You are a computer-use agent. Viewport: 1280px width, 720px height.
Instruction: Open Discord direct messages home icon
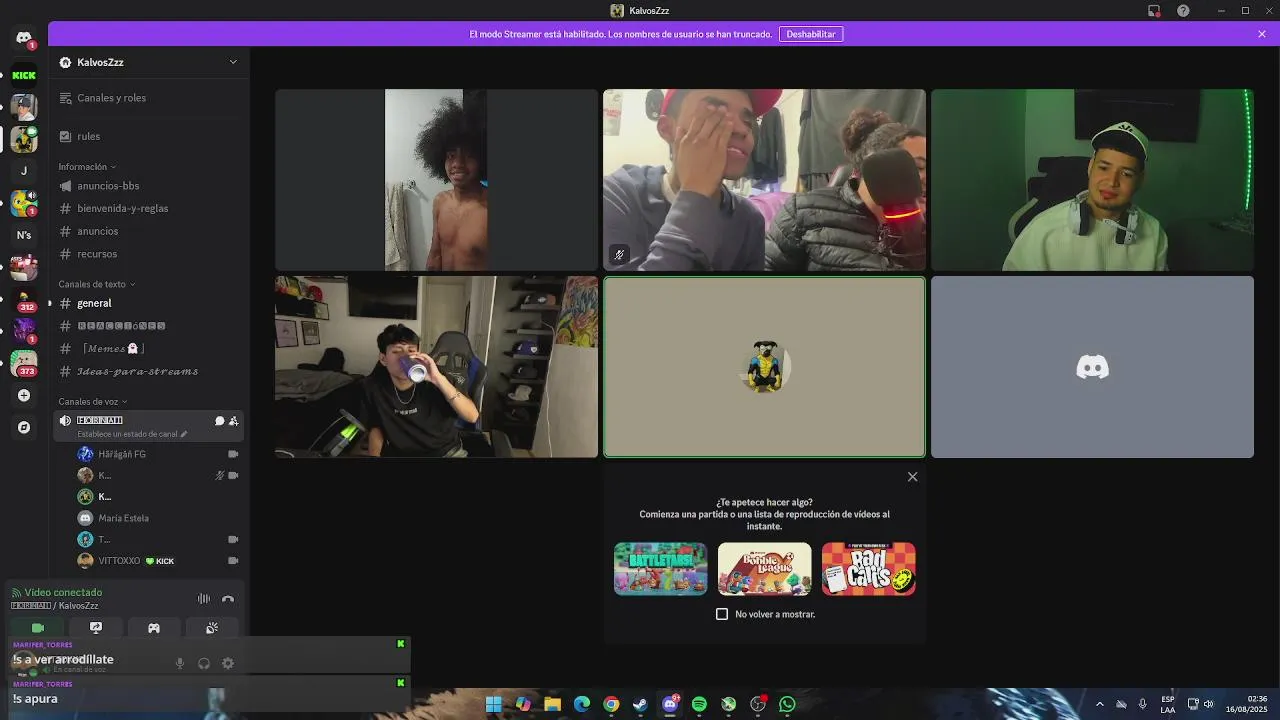coord(24,38)
